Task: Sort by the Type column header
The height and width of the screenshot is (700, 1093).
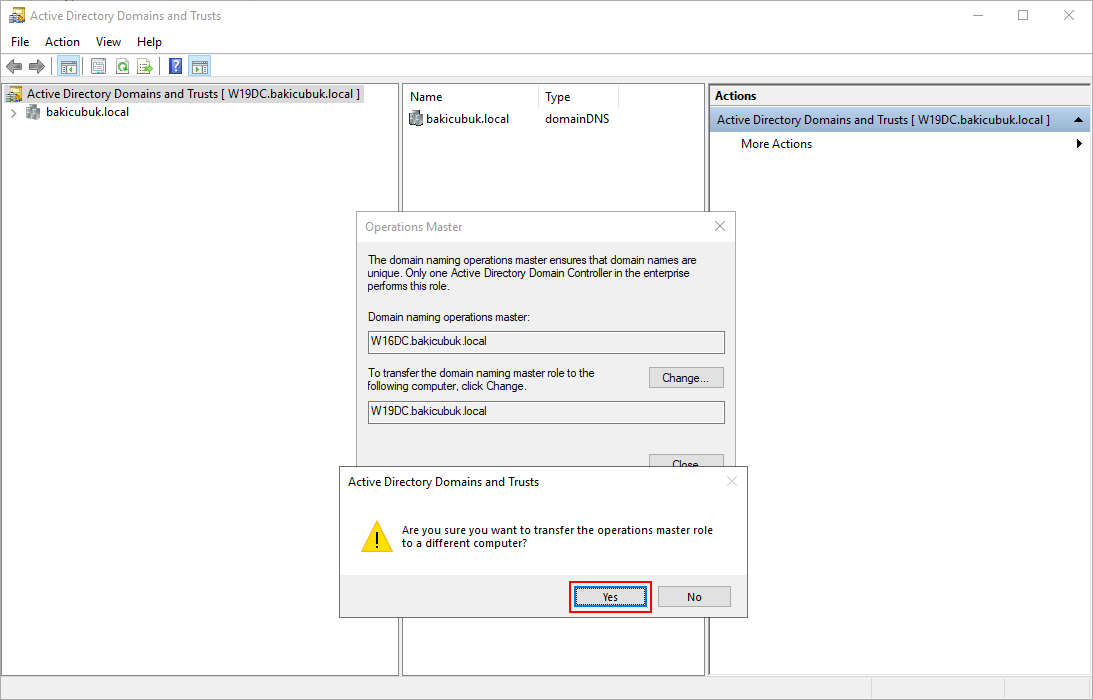Action: [578, 97]
